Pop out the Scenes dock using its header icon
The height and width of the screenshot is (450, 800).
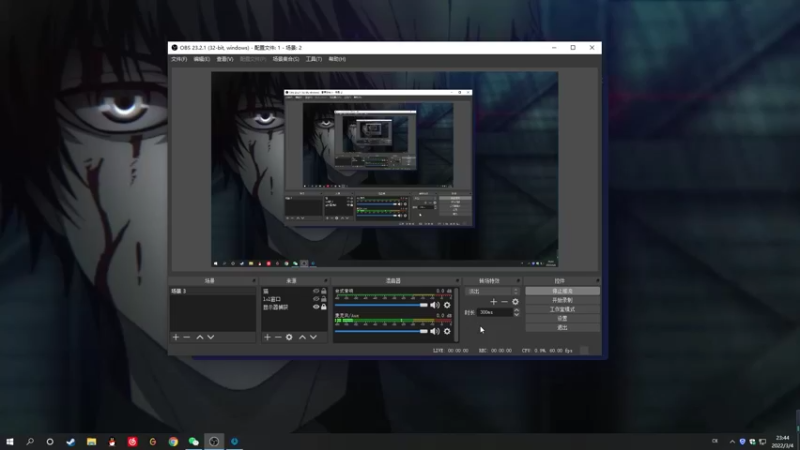(254, 281)
